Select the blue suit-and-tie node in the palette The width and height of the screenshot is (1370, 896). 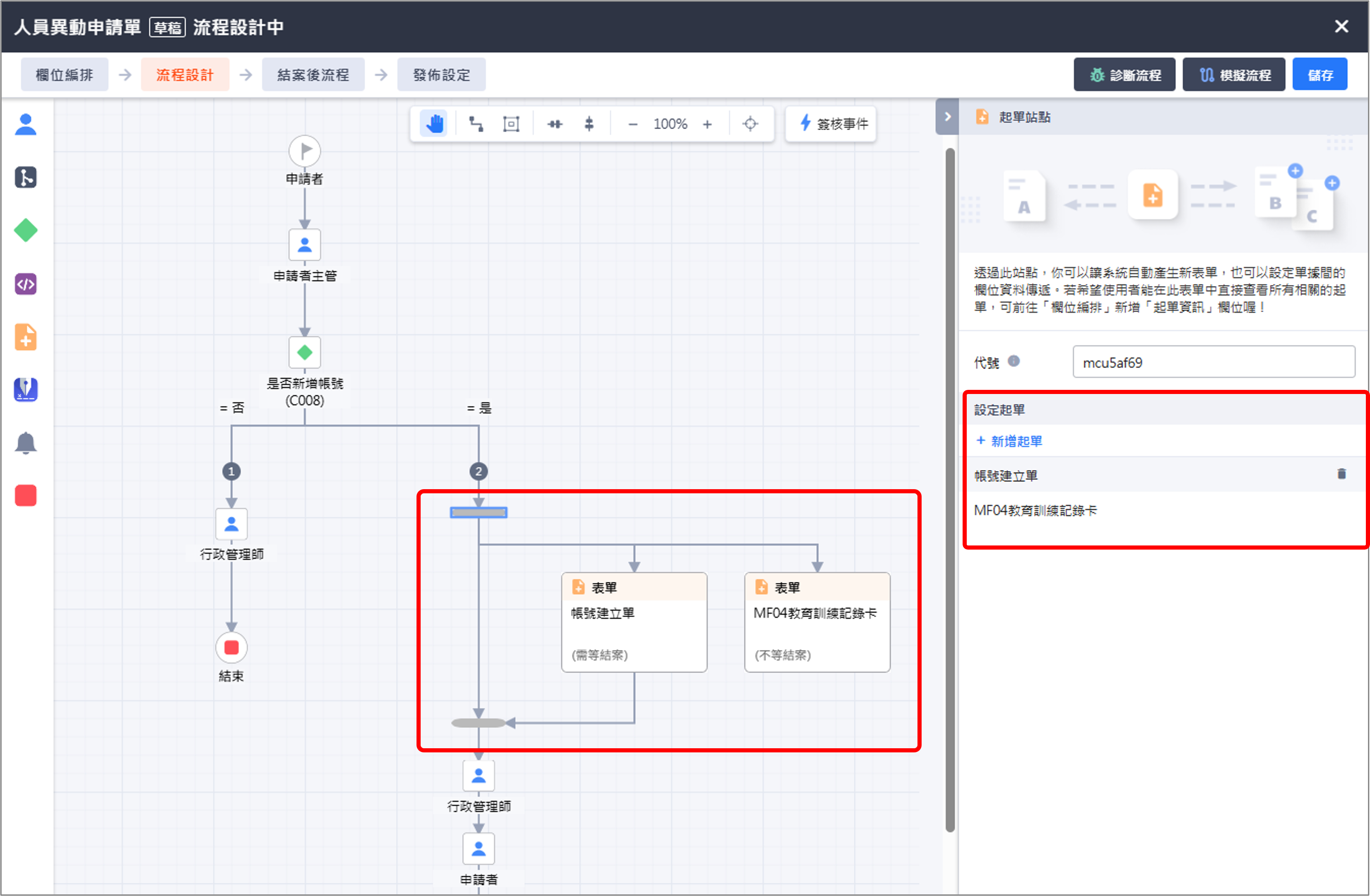(x=25, y=389)
